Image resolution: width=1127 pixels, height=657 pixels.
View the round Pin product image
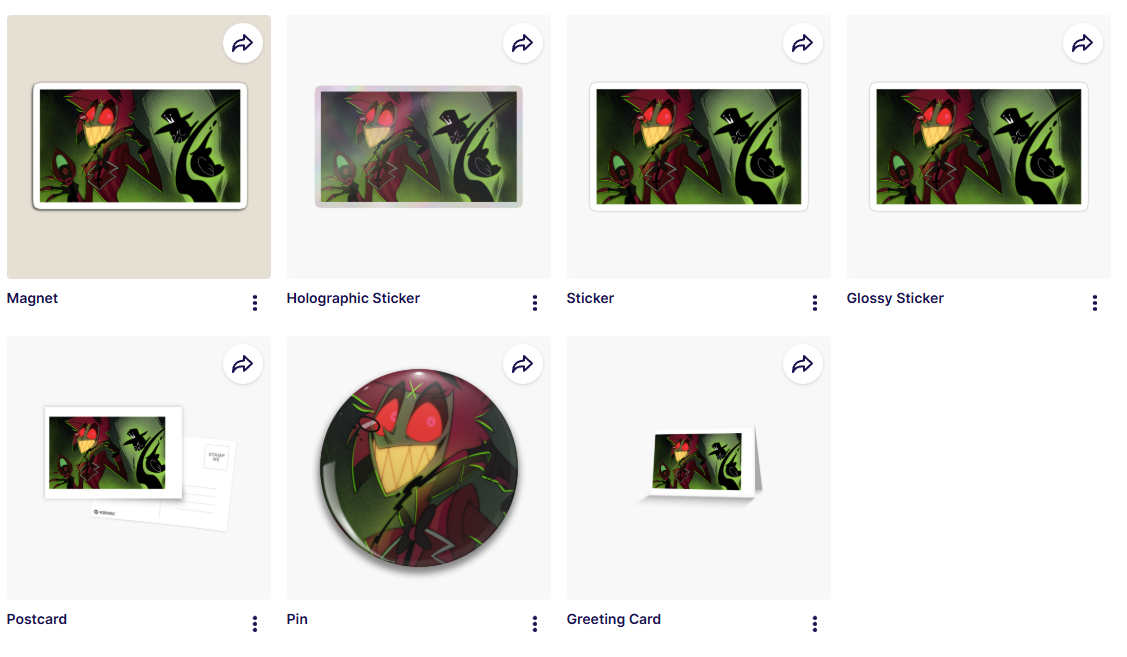[x=418, y=468]
